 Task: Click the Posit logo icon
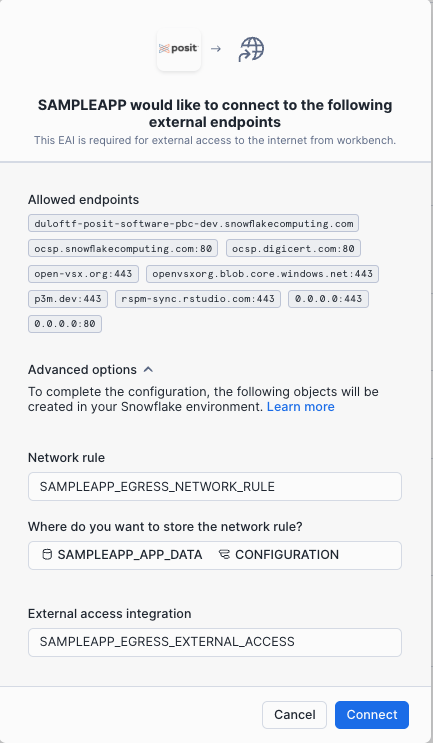[179, 49]
